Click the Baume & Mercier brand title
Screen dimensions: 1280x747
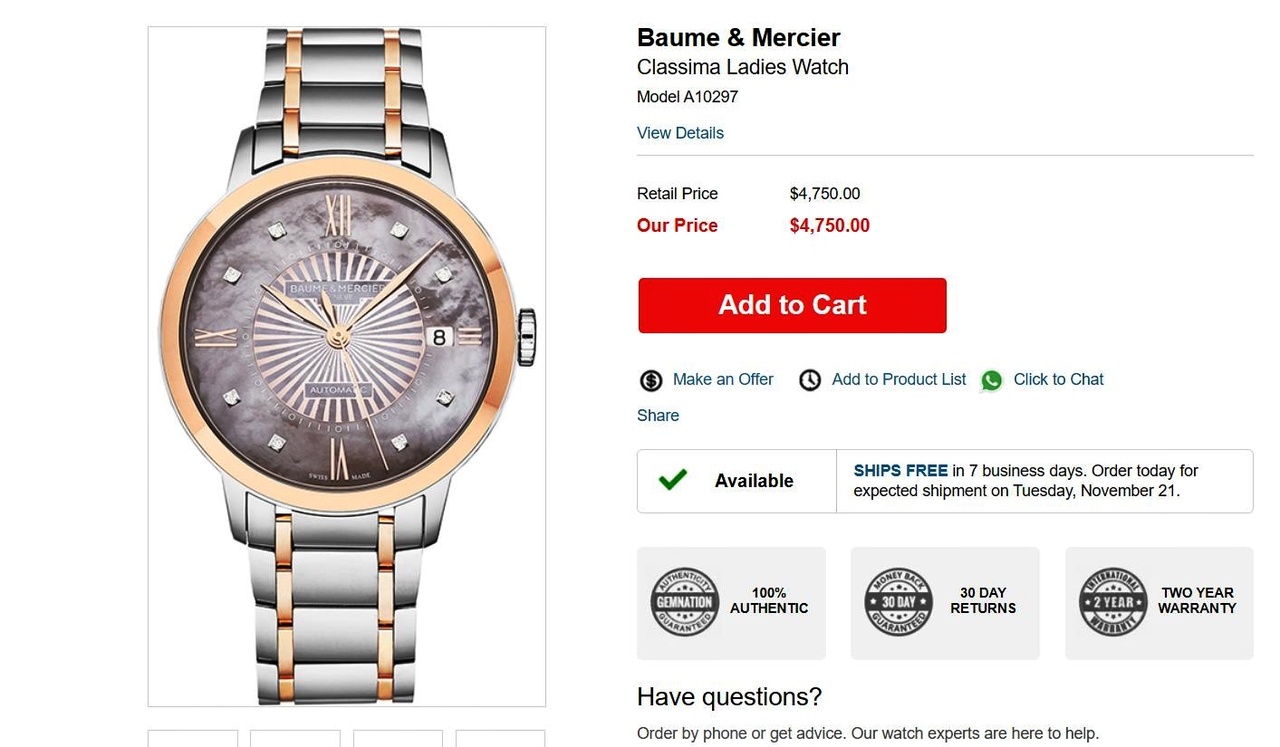point(738,38)
